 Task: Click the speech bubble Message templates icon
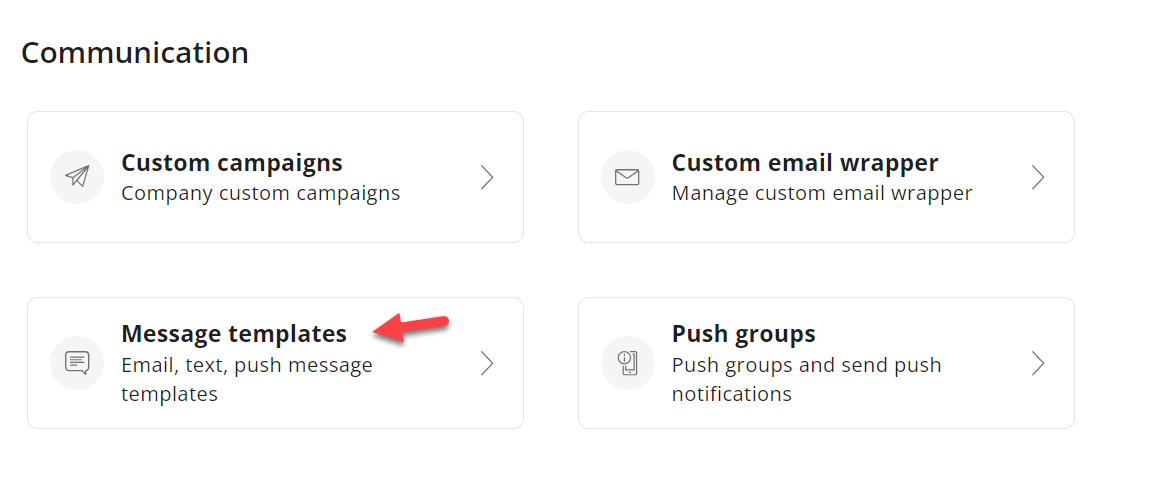[77, 363]
